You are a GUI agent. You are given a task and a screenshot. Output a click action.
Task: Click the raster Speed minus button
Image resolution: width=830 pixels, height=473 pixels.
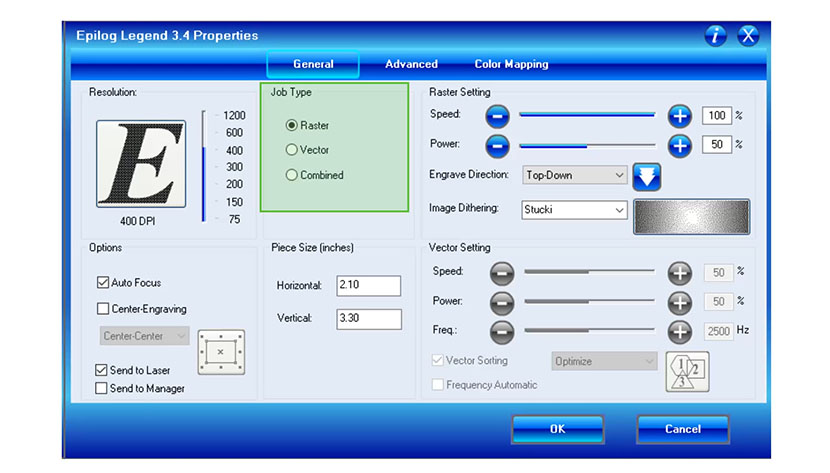pos(498,116)
